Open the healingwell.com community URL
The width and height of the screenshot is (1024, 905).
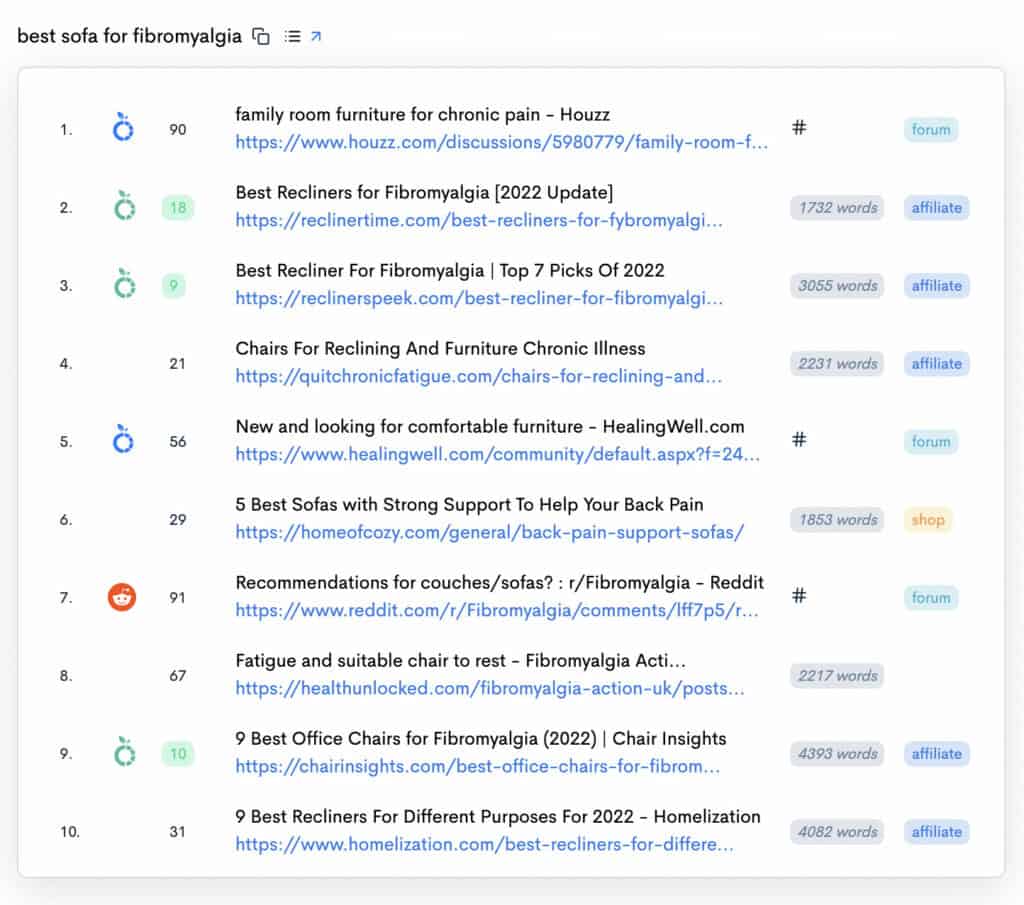(498, 454)
